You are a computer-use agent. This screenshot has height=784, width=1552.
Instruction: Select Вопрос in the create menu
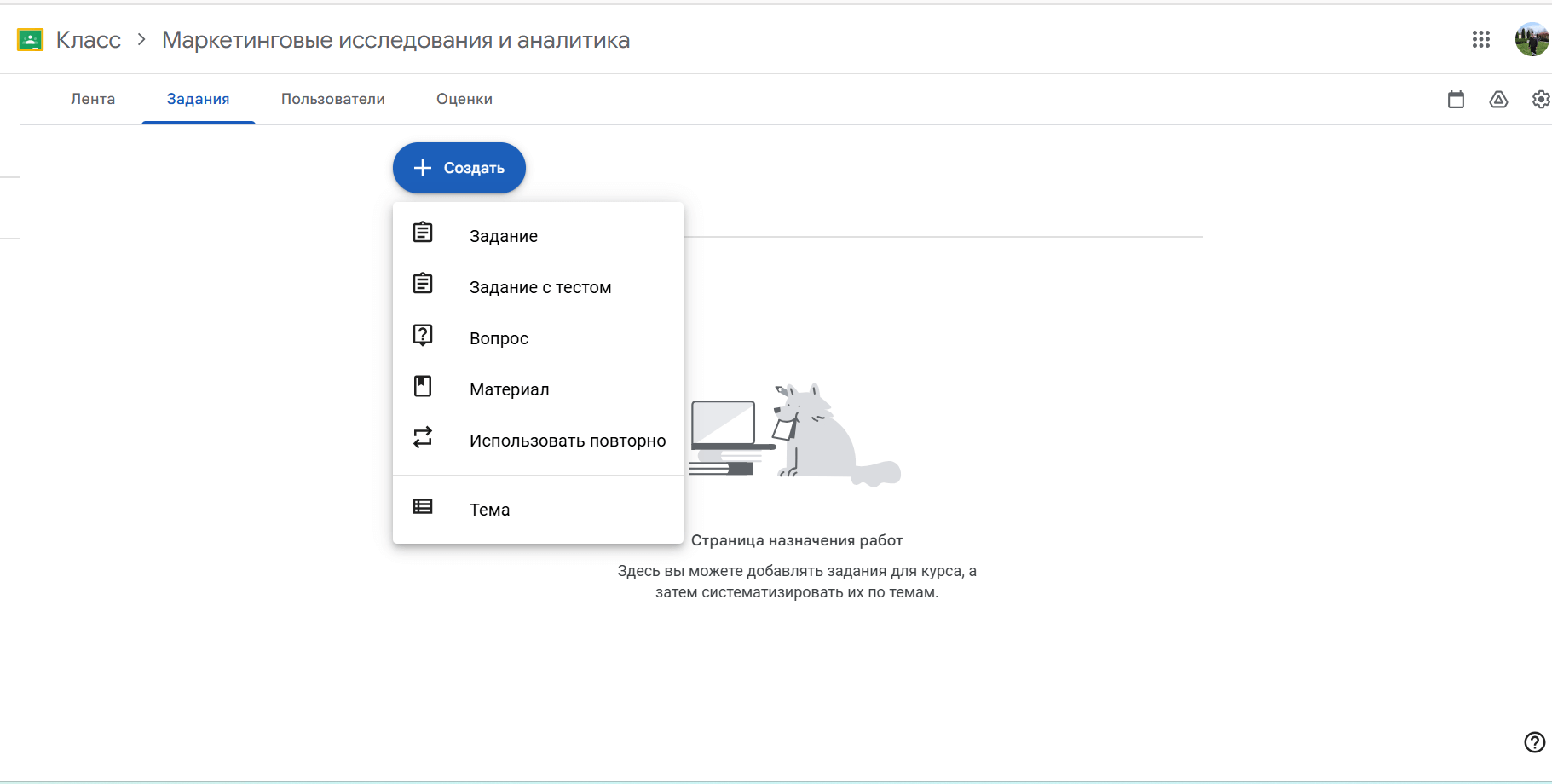(499, 338)
